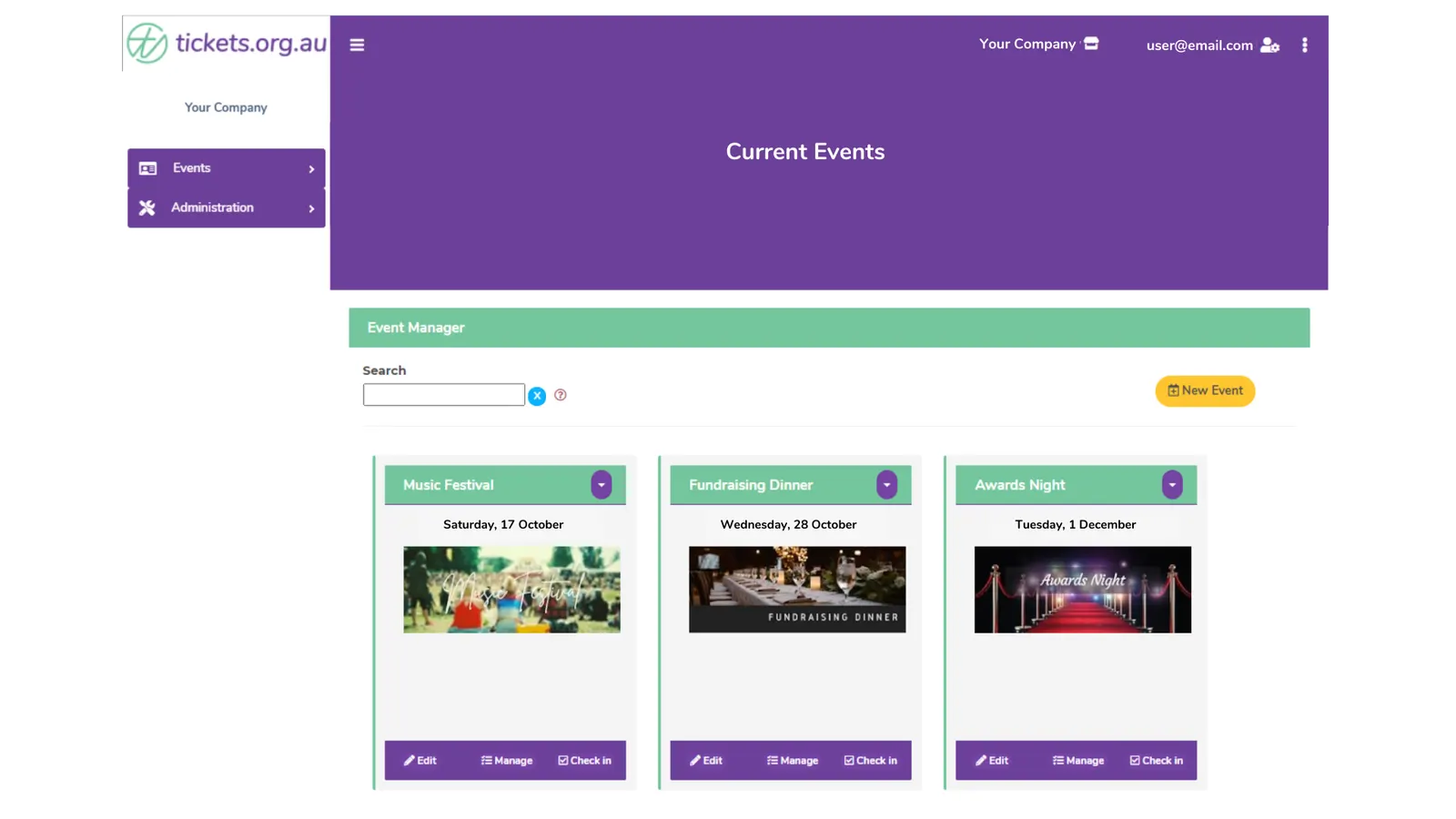The width and height of the screenshot is (1456, 819).
Task: Edit the Fundraising Dinner event
Action: point(706,761)
